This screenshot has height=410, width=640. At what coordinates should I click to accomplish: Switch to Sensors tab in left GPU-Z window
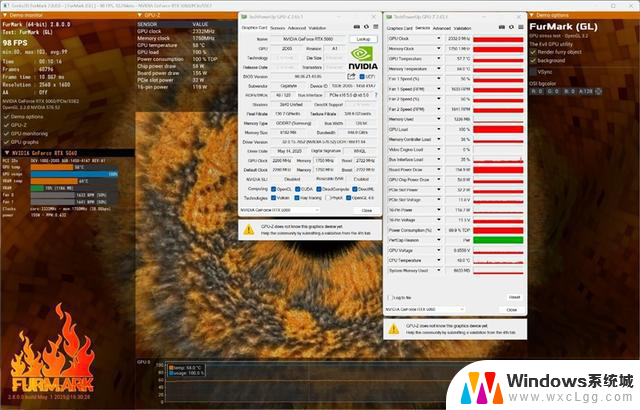[278, 28]
